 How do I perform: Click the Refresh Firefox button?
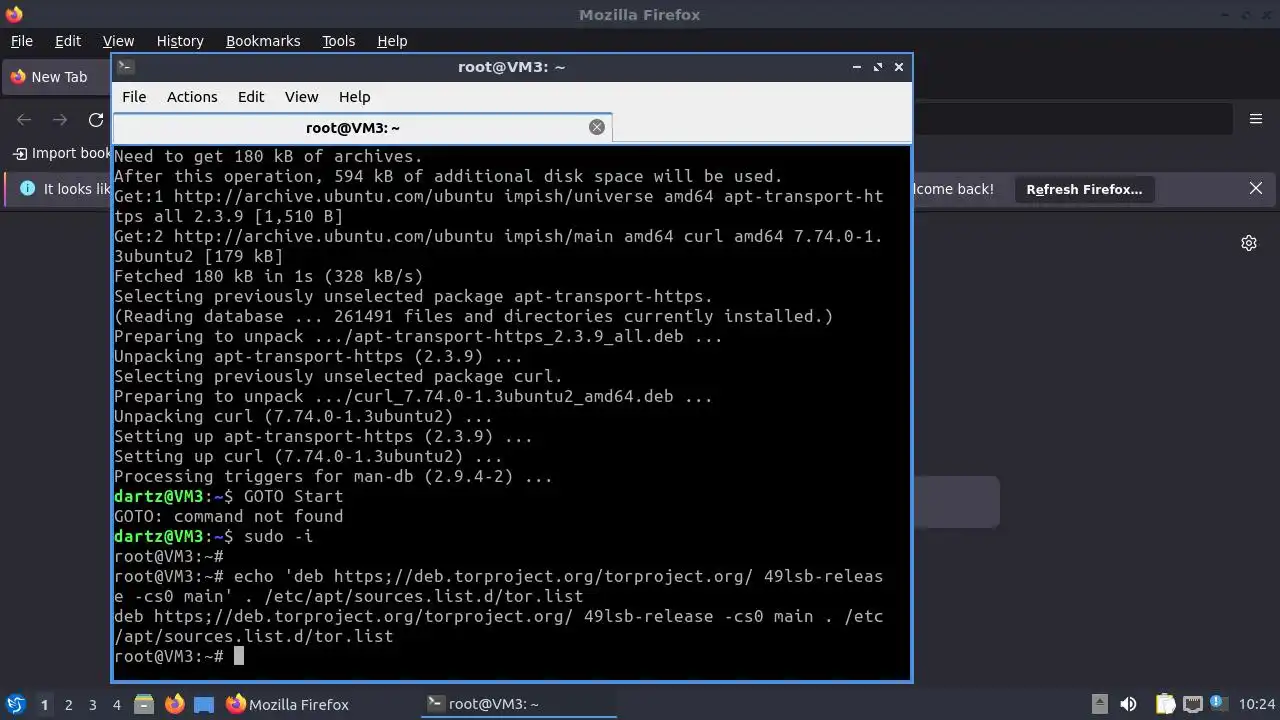coord(1084,189)
